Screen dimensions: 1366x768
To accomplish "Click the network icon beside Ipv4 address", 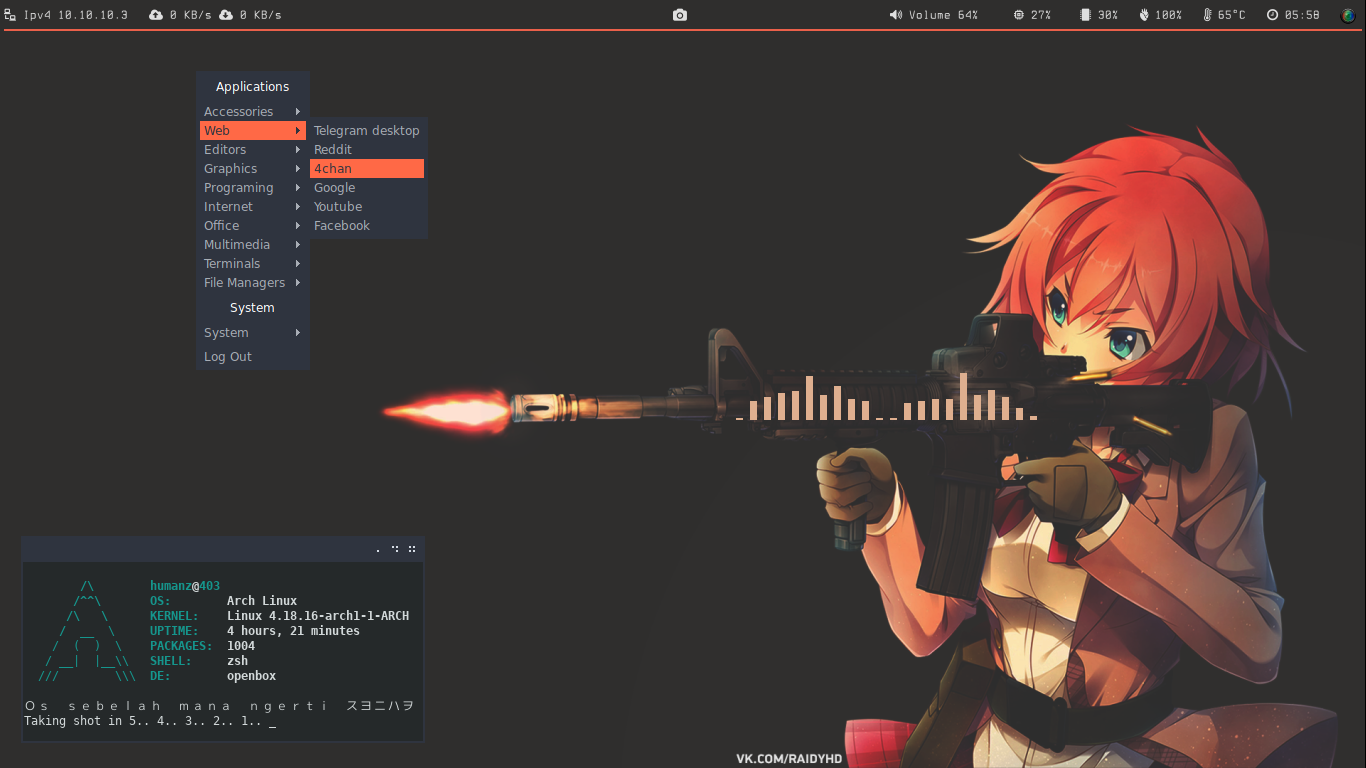I will 10,15.
